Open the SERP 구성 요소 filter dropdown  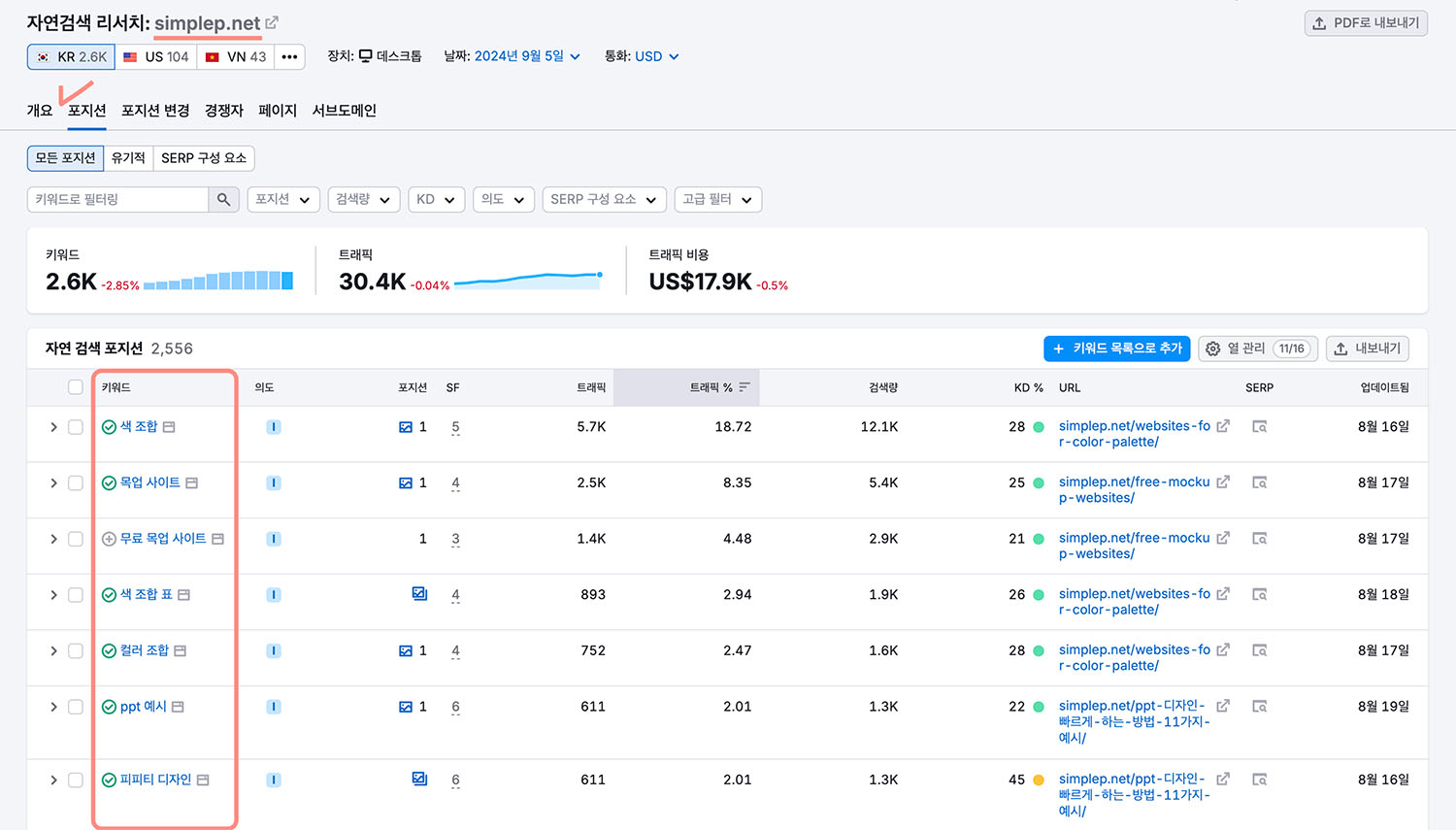click(605, 199)
